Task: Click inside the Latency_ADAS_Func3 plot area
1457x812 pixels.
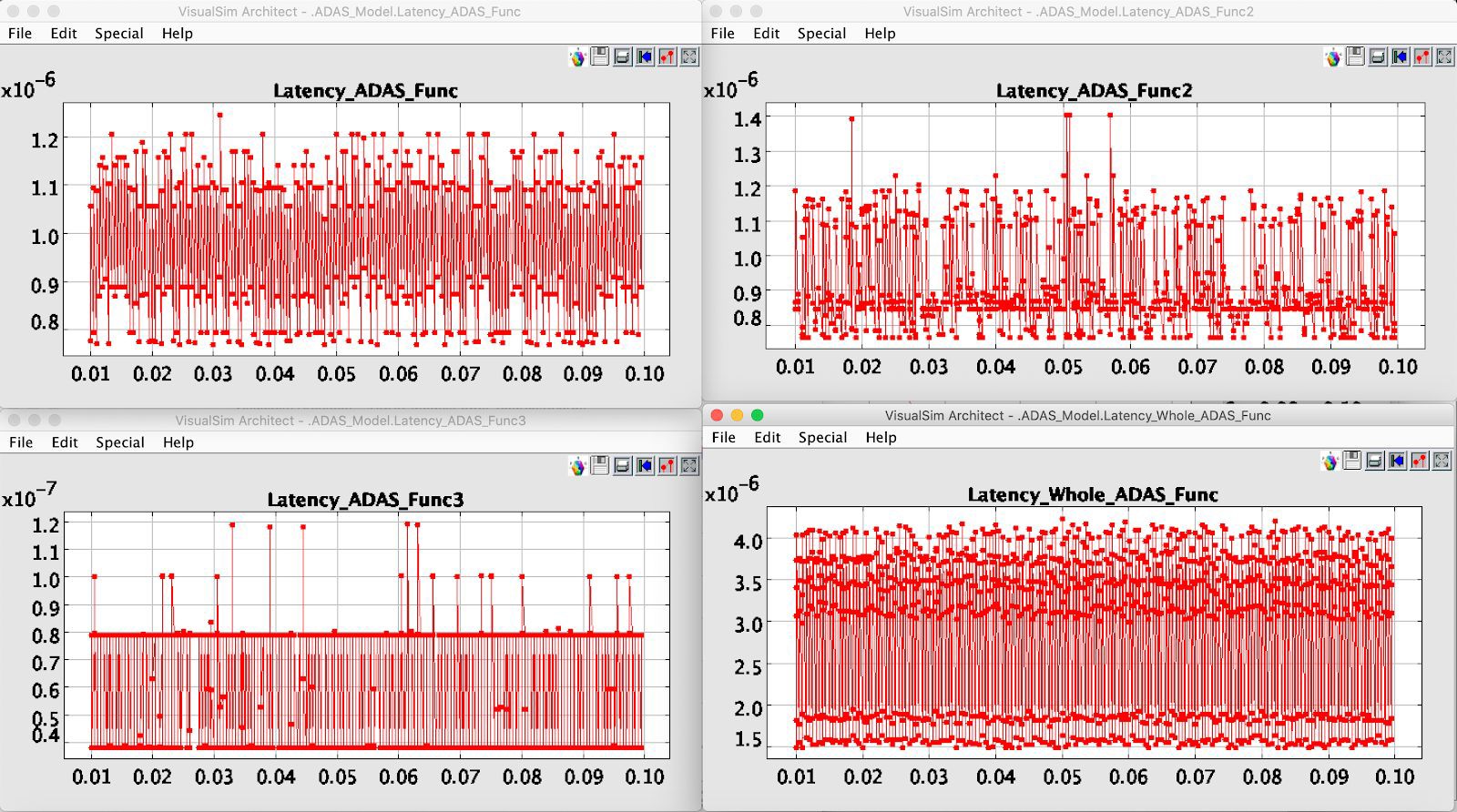Action: point(366,635)
